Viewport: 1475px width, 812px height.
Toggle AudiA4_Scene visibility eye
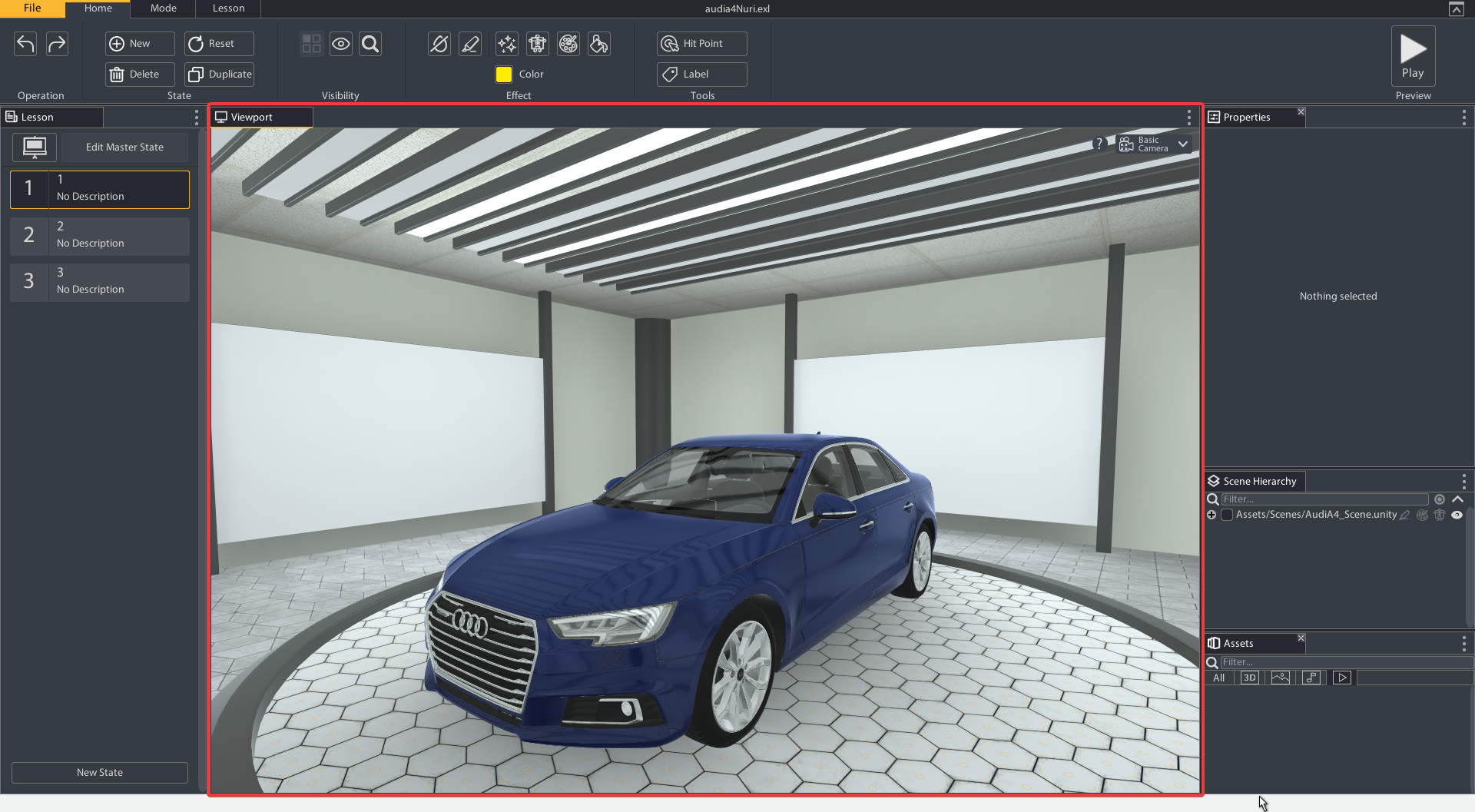click(x=1457, y=515)
